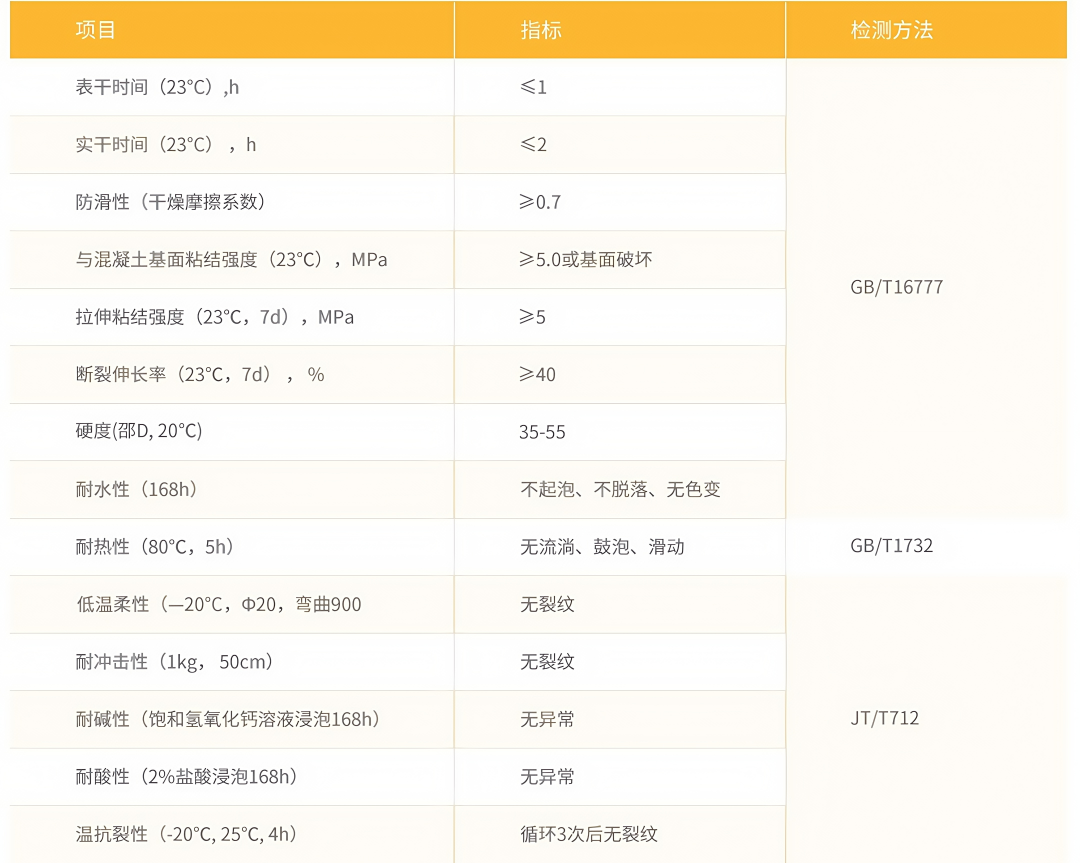Select 低温柔性（—20°C，Φ20）row label
Viewport: 1080px width, 863px height.
coord(218,604)
